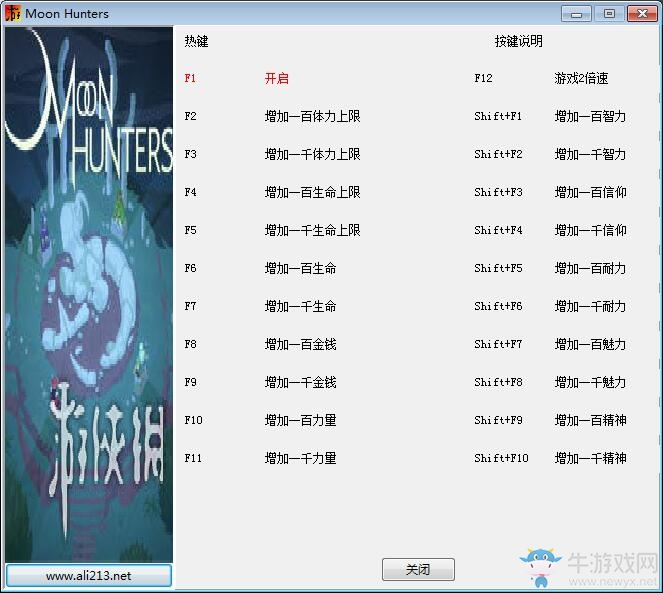Click the Shift+F7 hotkey label
The width and height of the screenshot is (663, 593).
(x=498, y=344)
